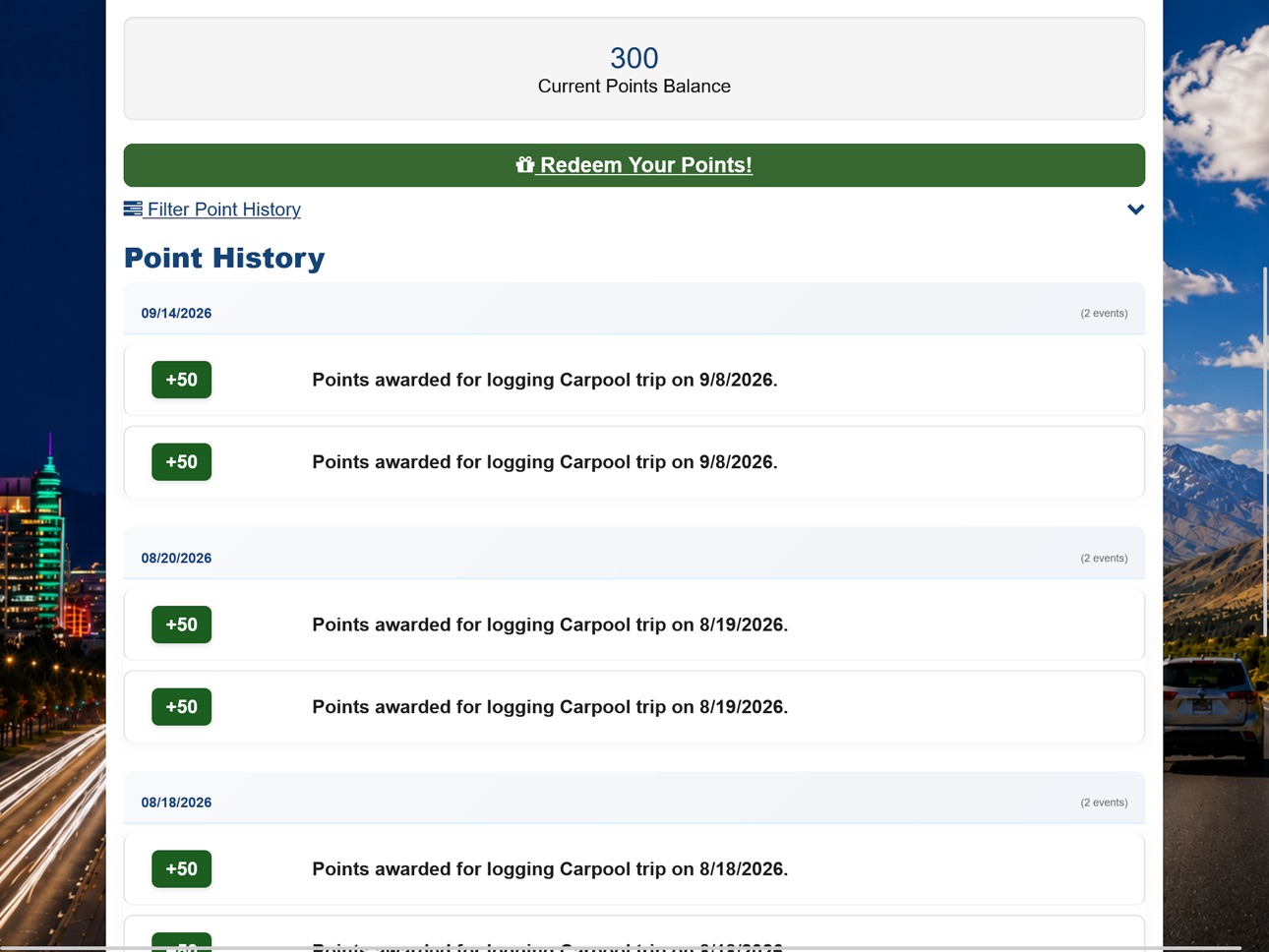Click the (2 events) count for 09/14/2026
Viewport: 1269px width, 952px height.
[x=1104, y=314]
